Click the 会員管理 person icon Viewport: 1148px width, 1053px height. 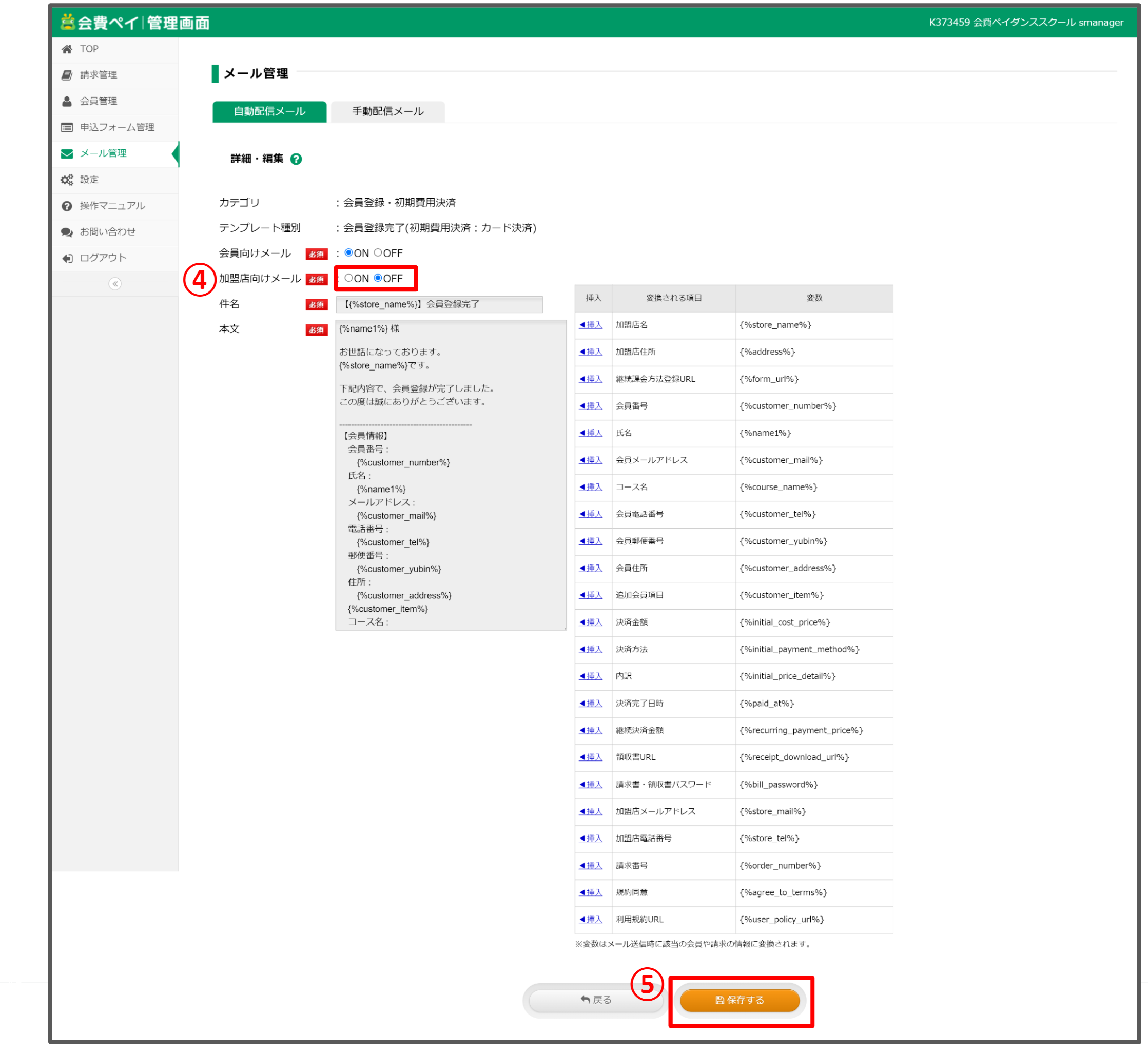tap(67, 102)
